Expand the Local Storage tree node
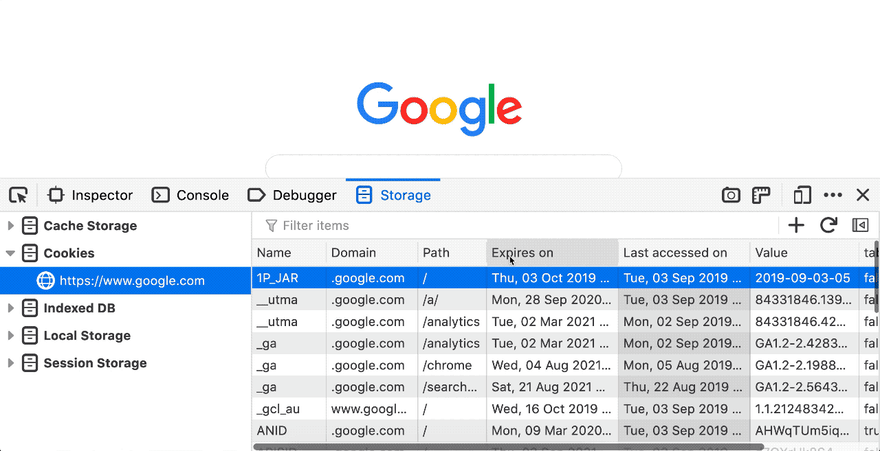This screenshot has width=880, height=451. [10, 335]
